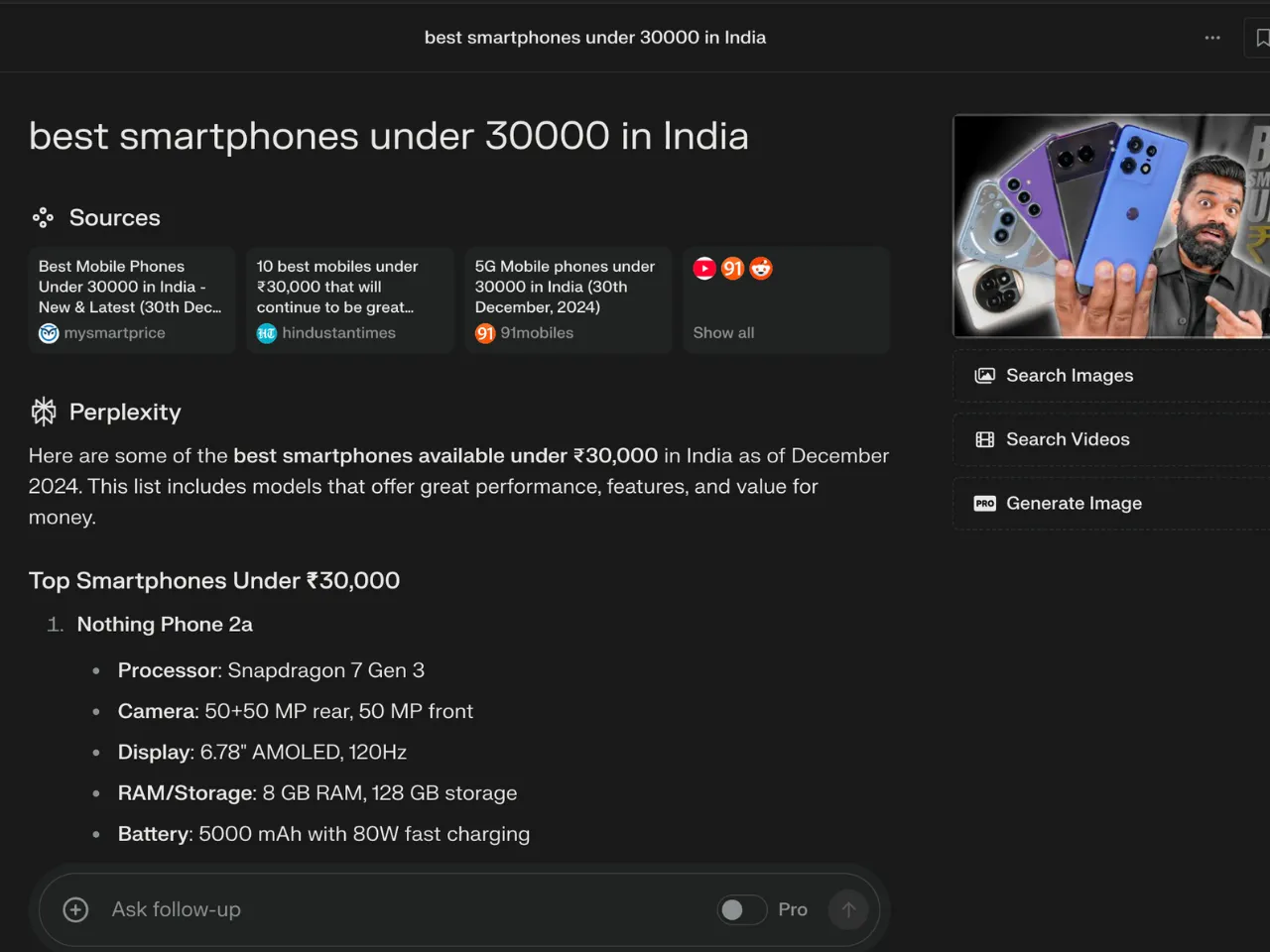1270x952 pixels.
Task: Toggle the Pro switch on
Action: (742, 909)
